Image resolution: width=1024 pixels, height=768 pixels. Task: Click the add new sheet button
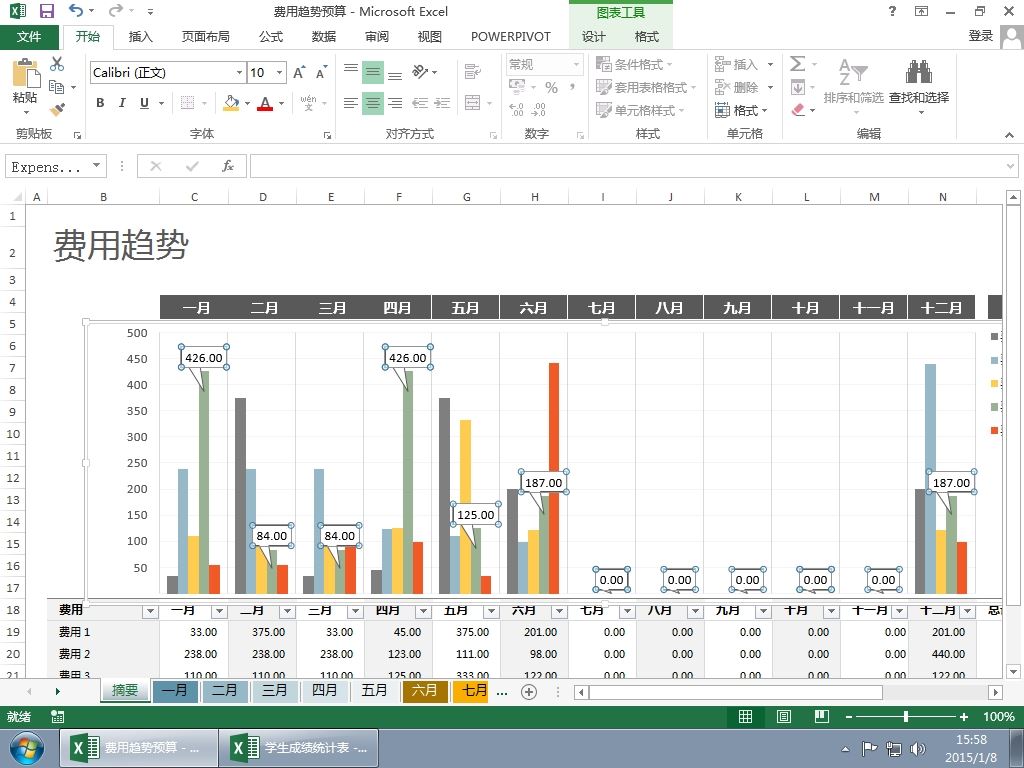pos(529,692)
